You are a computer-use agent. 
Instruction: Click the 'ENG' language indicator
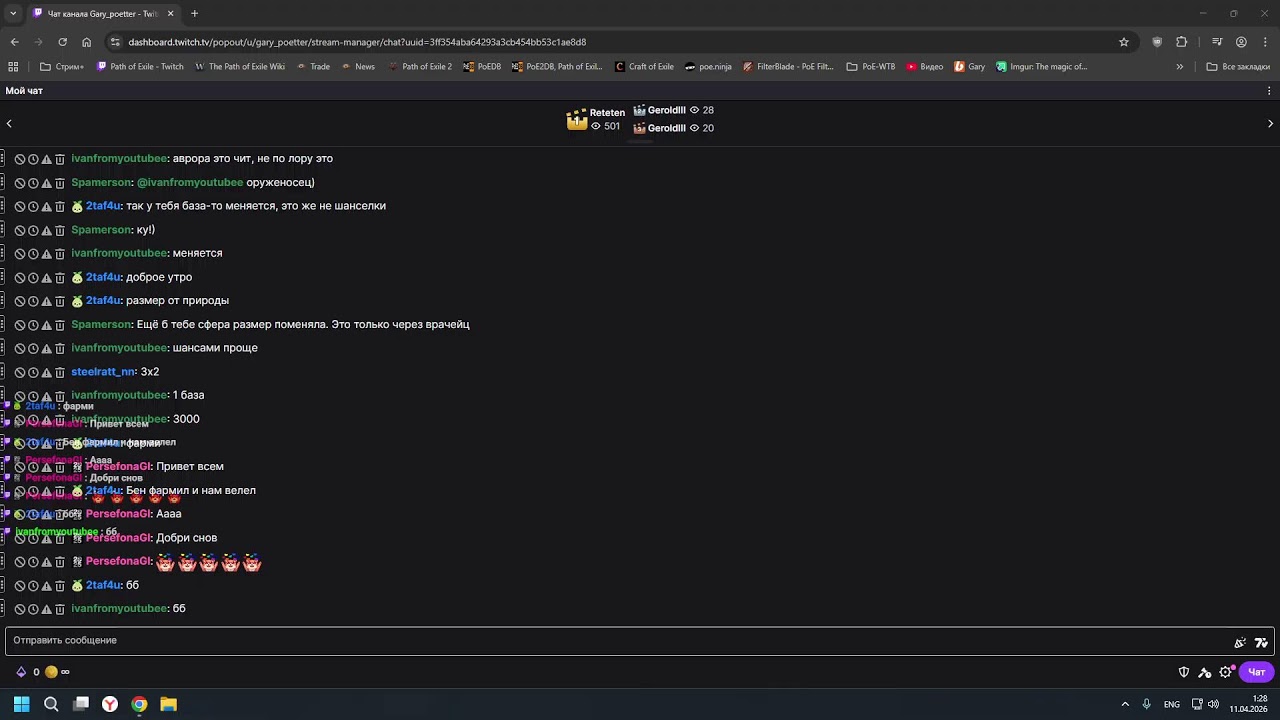point(1172,705)
